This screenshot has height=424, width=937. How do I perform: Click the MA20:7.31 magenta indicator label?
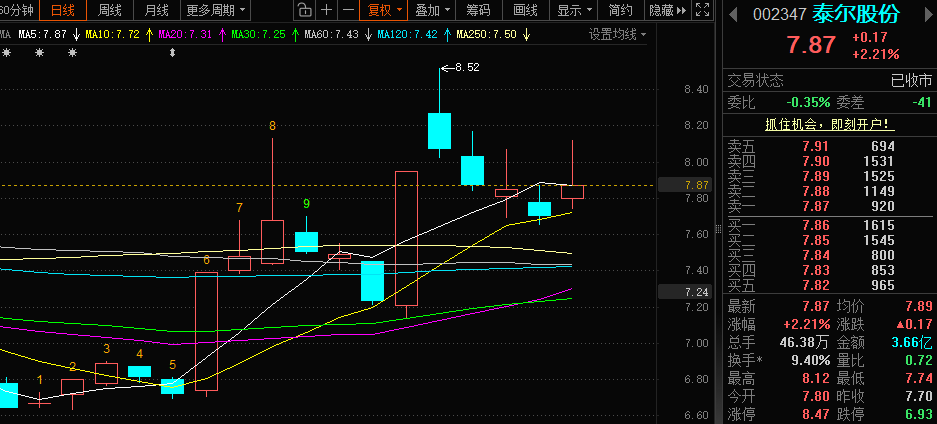point(185,35)
